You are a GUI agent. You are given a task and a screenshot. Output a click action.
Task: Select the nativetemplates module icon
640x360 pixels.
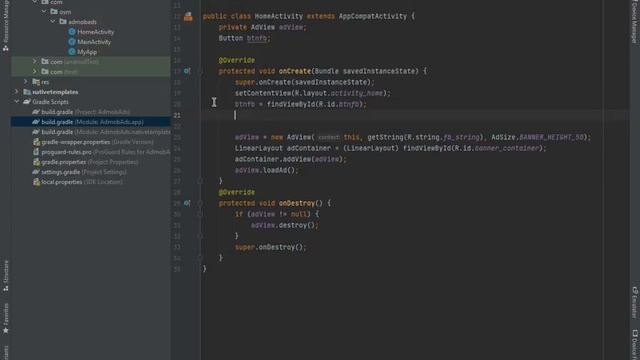pos(27,92)
